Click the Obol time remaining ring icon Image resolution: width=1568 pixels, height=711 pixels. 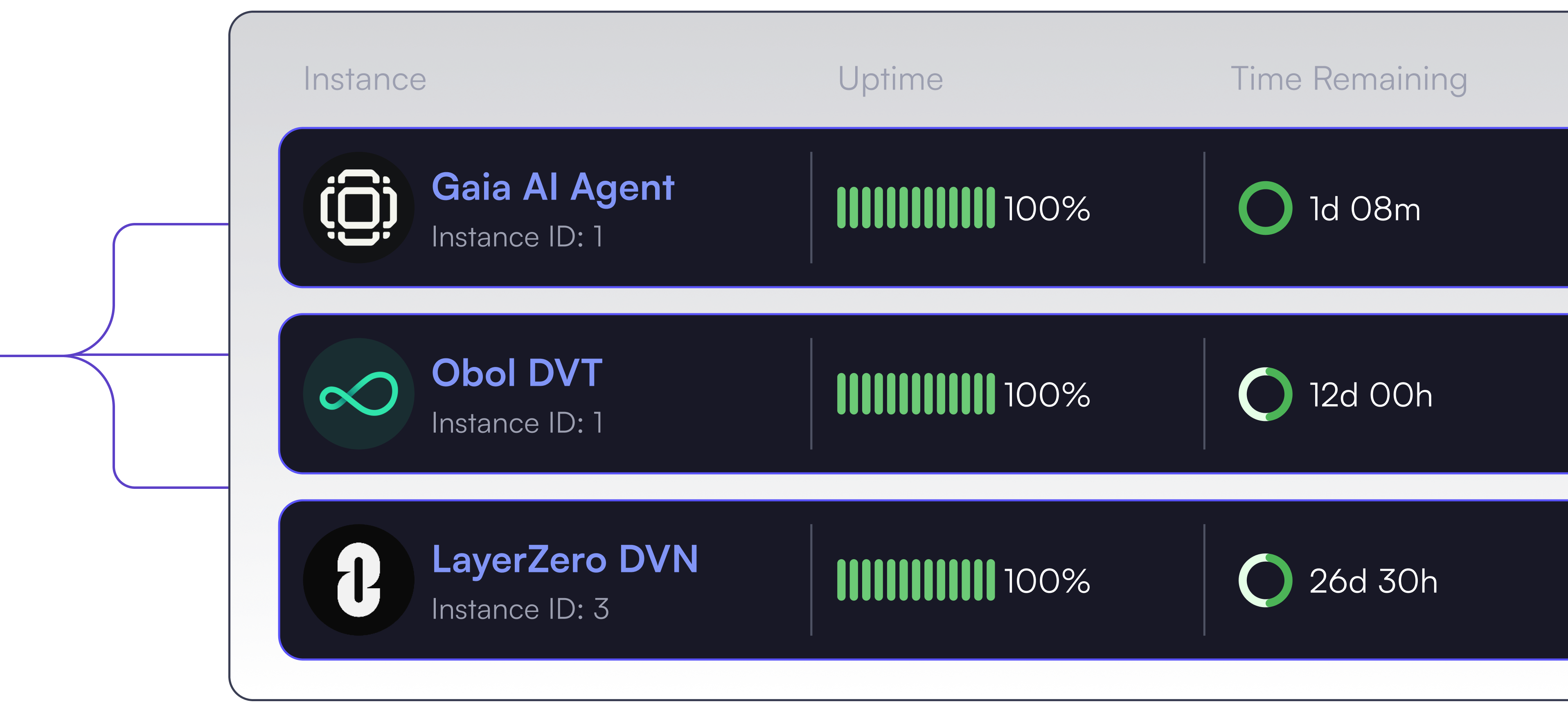tap(1265, 394)
